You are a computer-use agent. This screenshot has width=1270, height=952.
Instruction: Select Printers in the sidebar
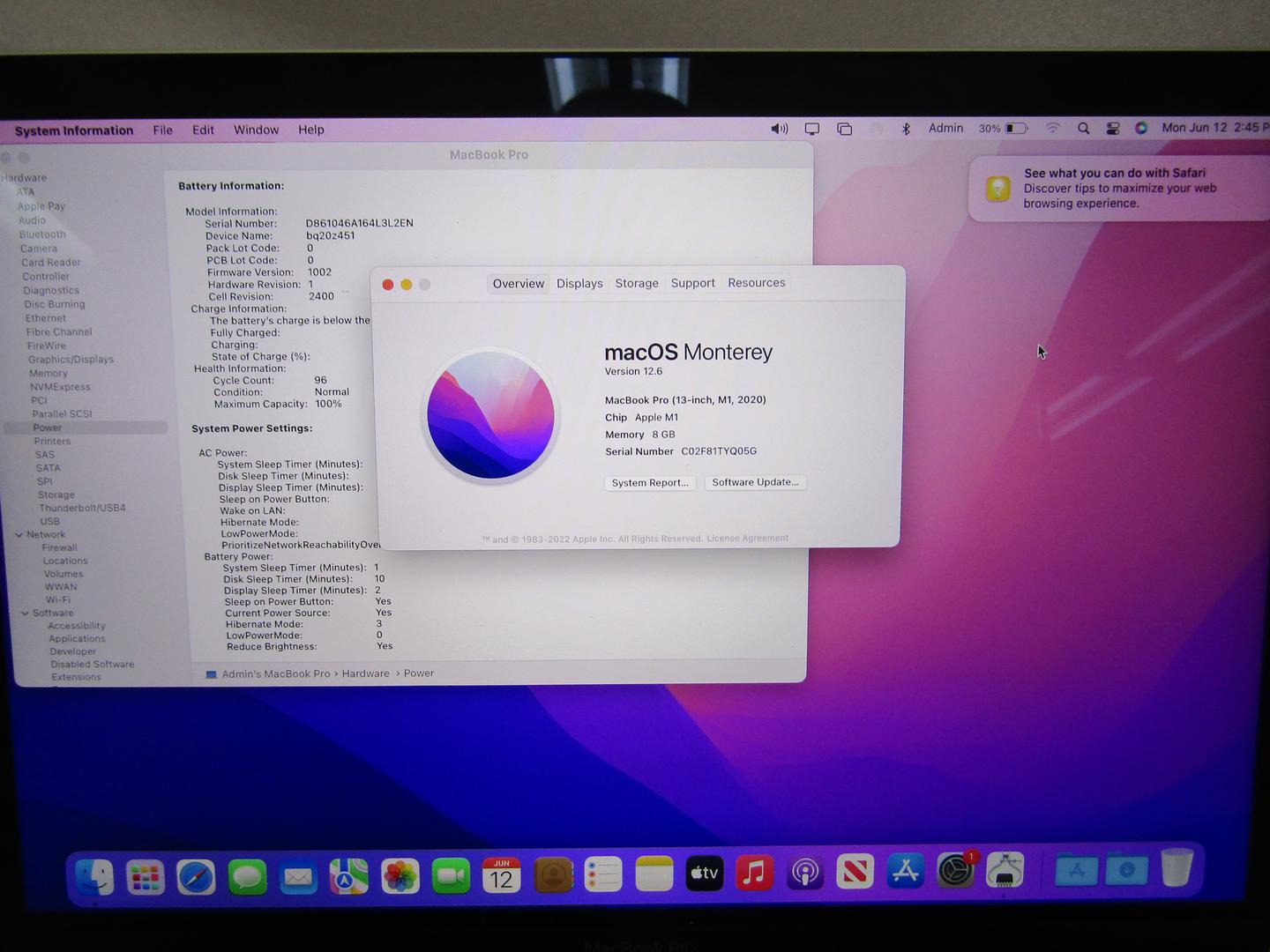click(x=52, y=442)
